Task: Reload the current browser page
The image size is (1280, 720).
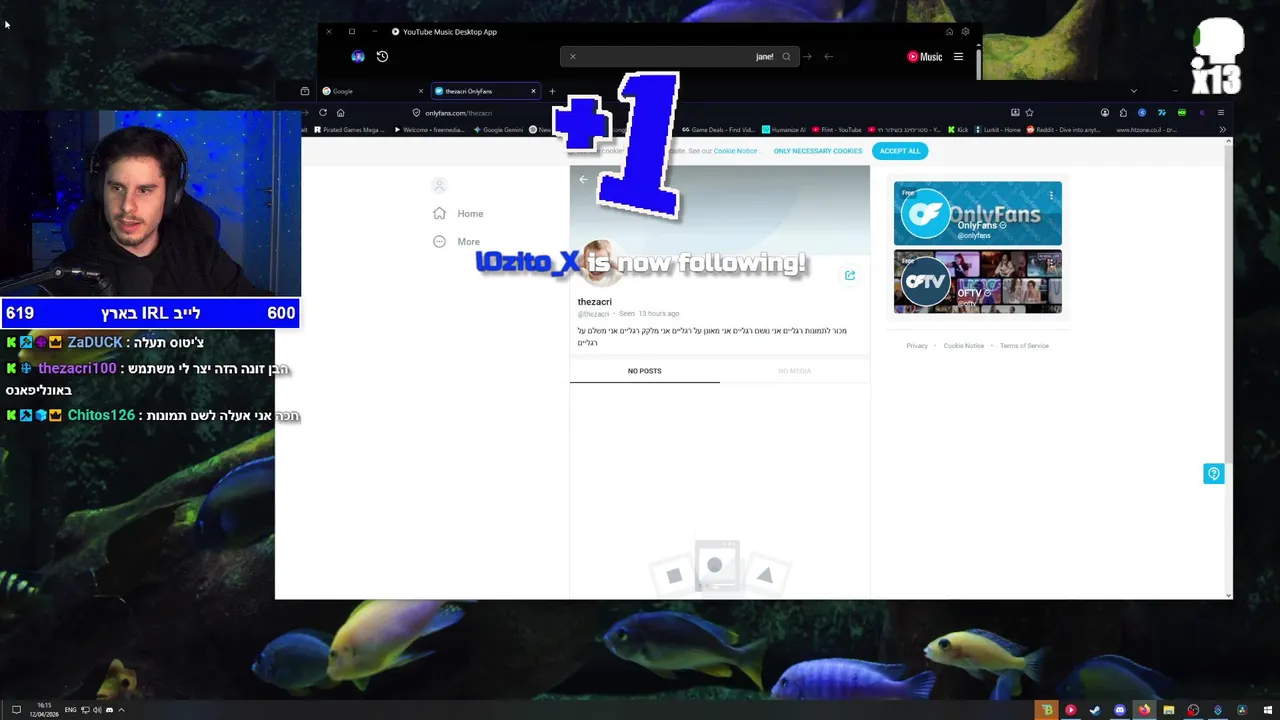Action: (323, 112)
